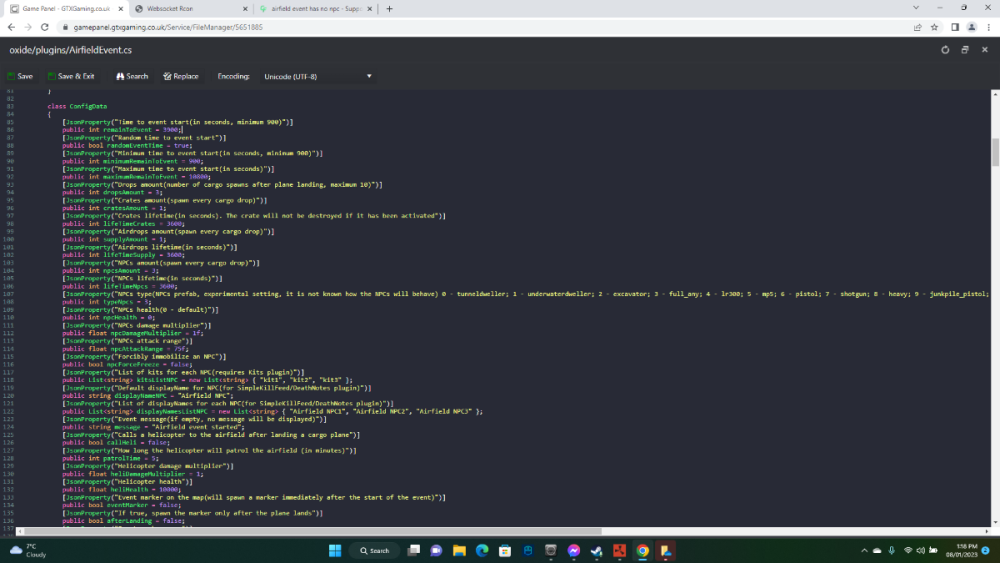Open weather widget showing 7°C Cloudy
The height and width of the screenshot is (563, 1000).
[29, 550]
